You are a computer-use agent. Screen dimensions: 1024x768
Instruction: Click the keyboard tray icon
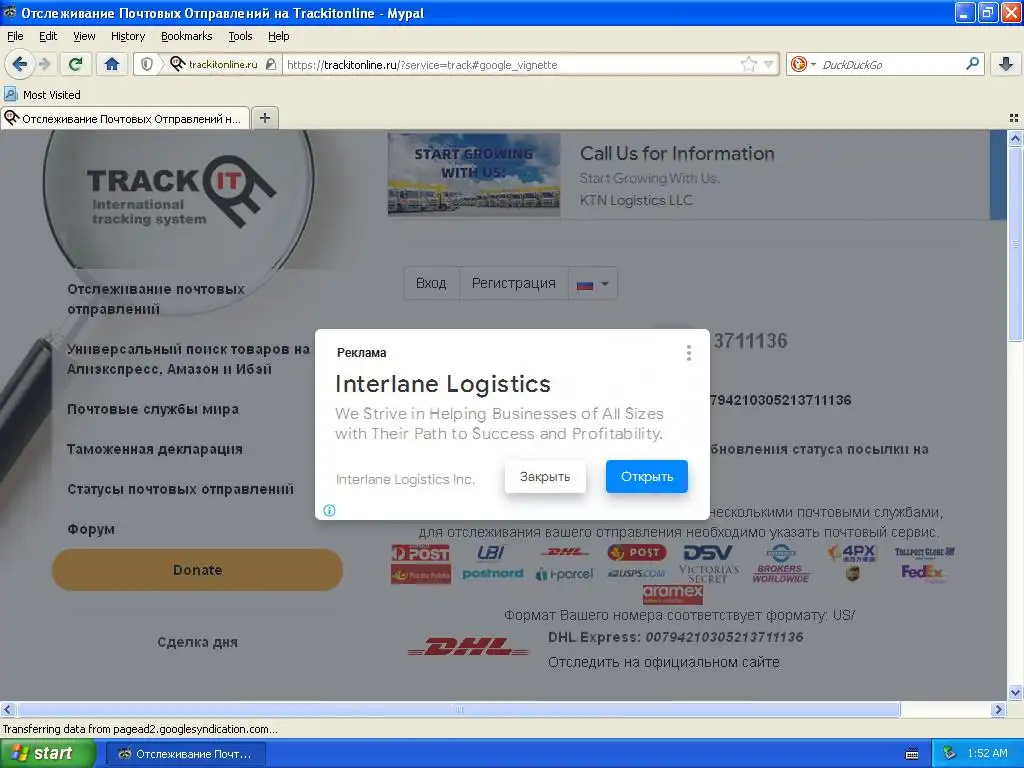pos(912,754)
